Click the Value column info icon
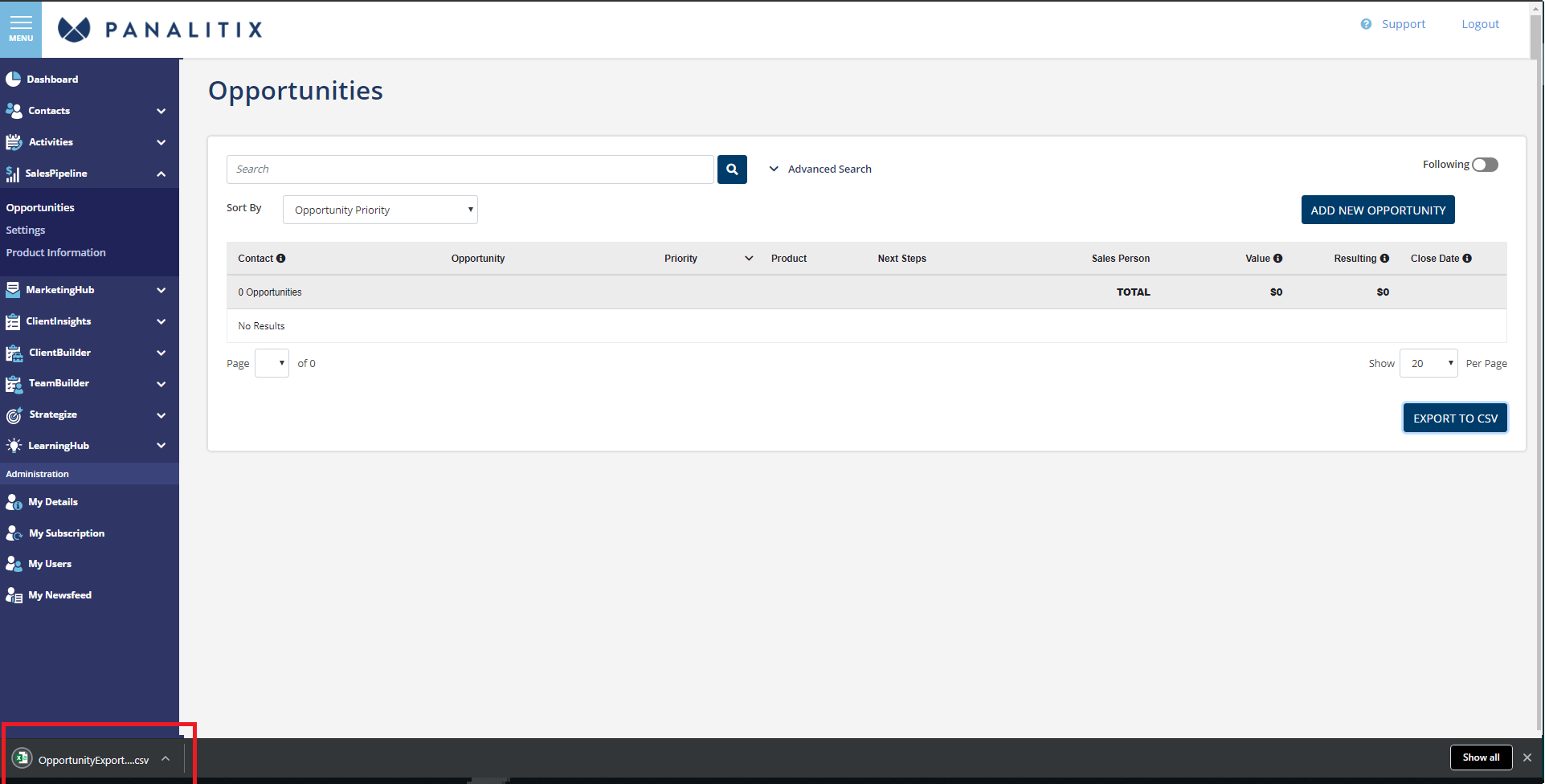 (x=1278, y=259)
